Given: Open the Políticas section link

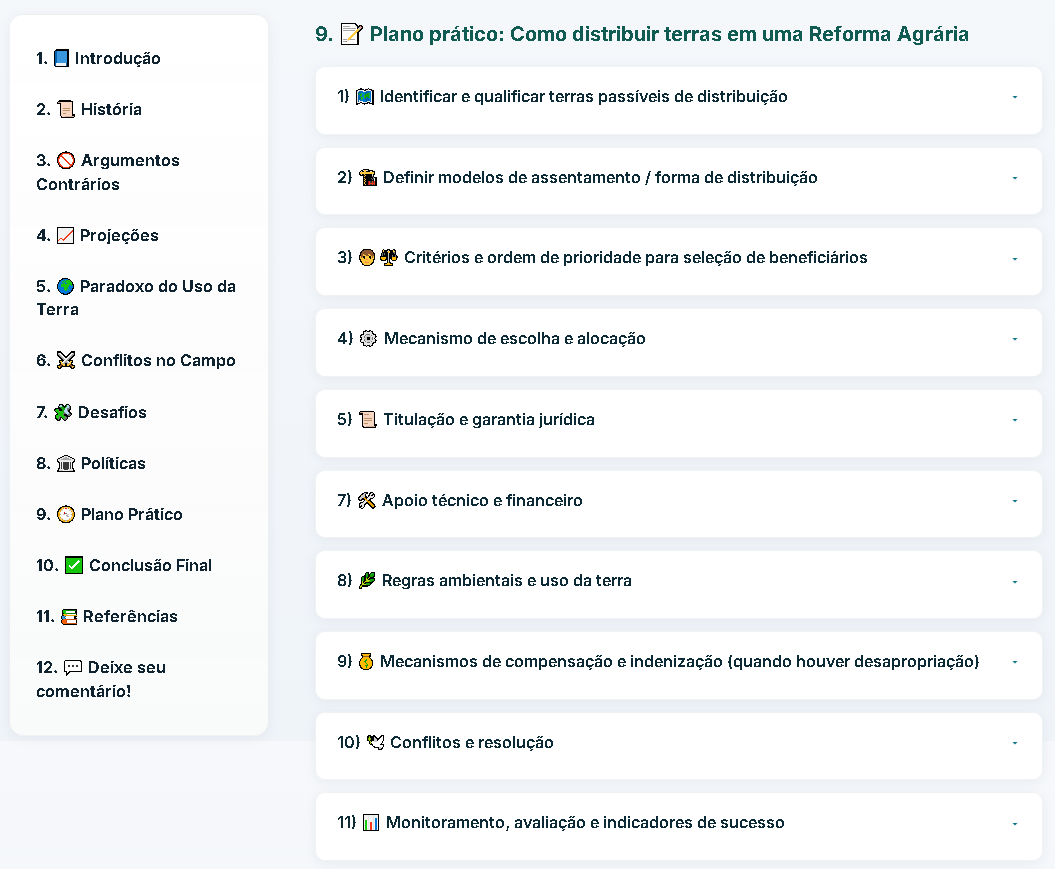Looking at the screenshot, I should click(91, 463).
